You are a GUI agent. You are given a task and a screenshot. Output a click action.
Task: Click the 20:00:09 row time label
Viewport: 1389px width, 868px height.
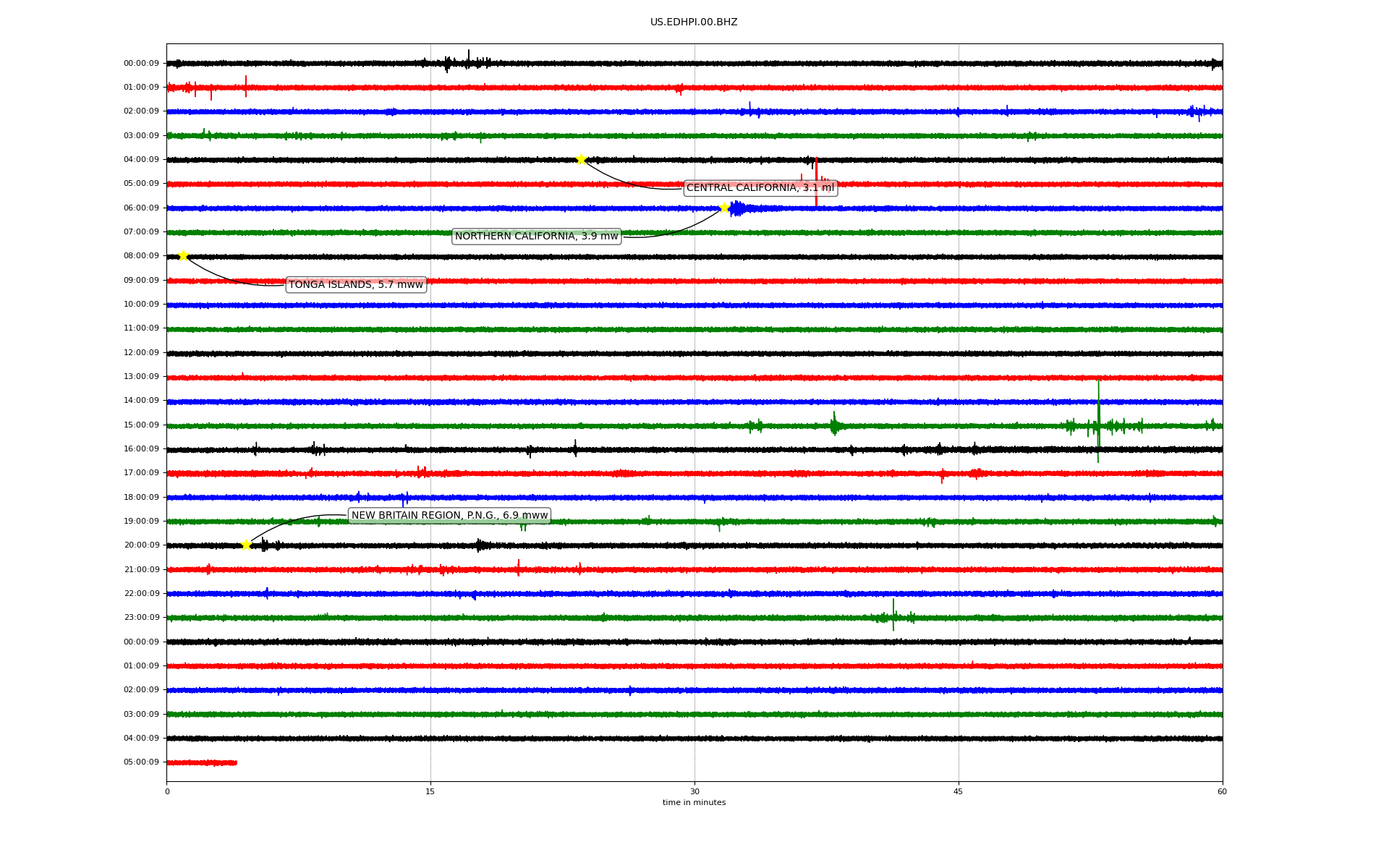point(141,545)
